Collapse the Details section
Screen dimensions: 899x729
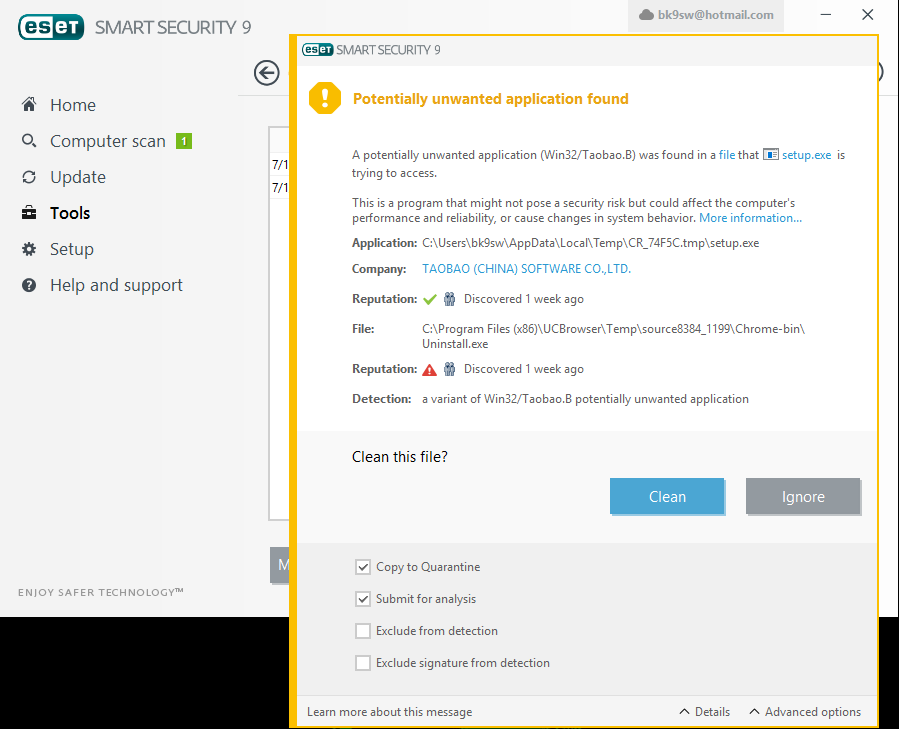click(x=705, y=712)
